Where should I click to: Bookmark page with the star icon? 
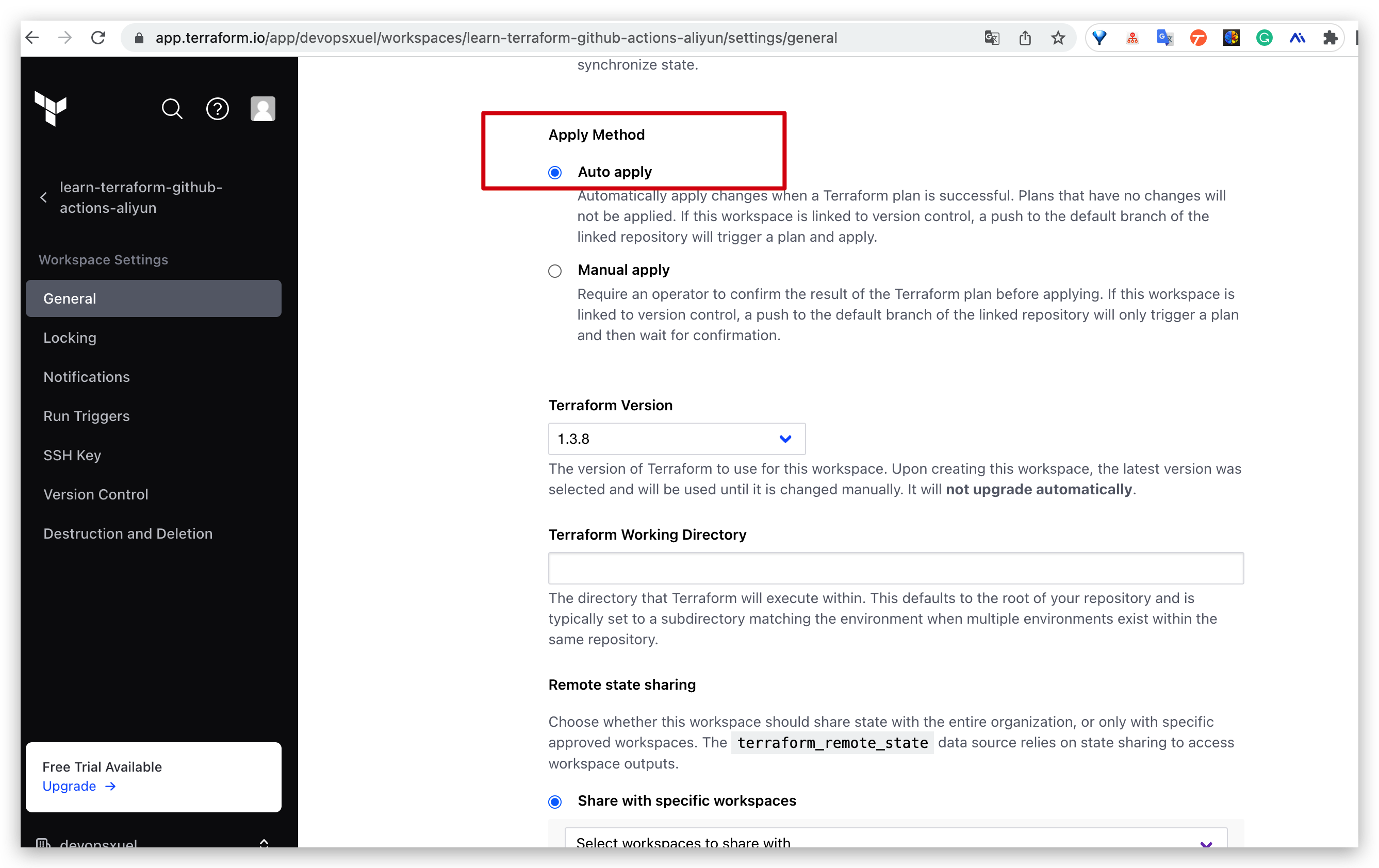[x=1058, y=38]
